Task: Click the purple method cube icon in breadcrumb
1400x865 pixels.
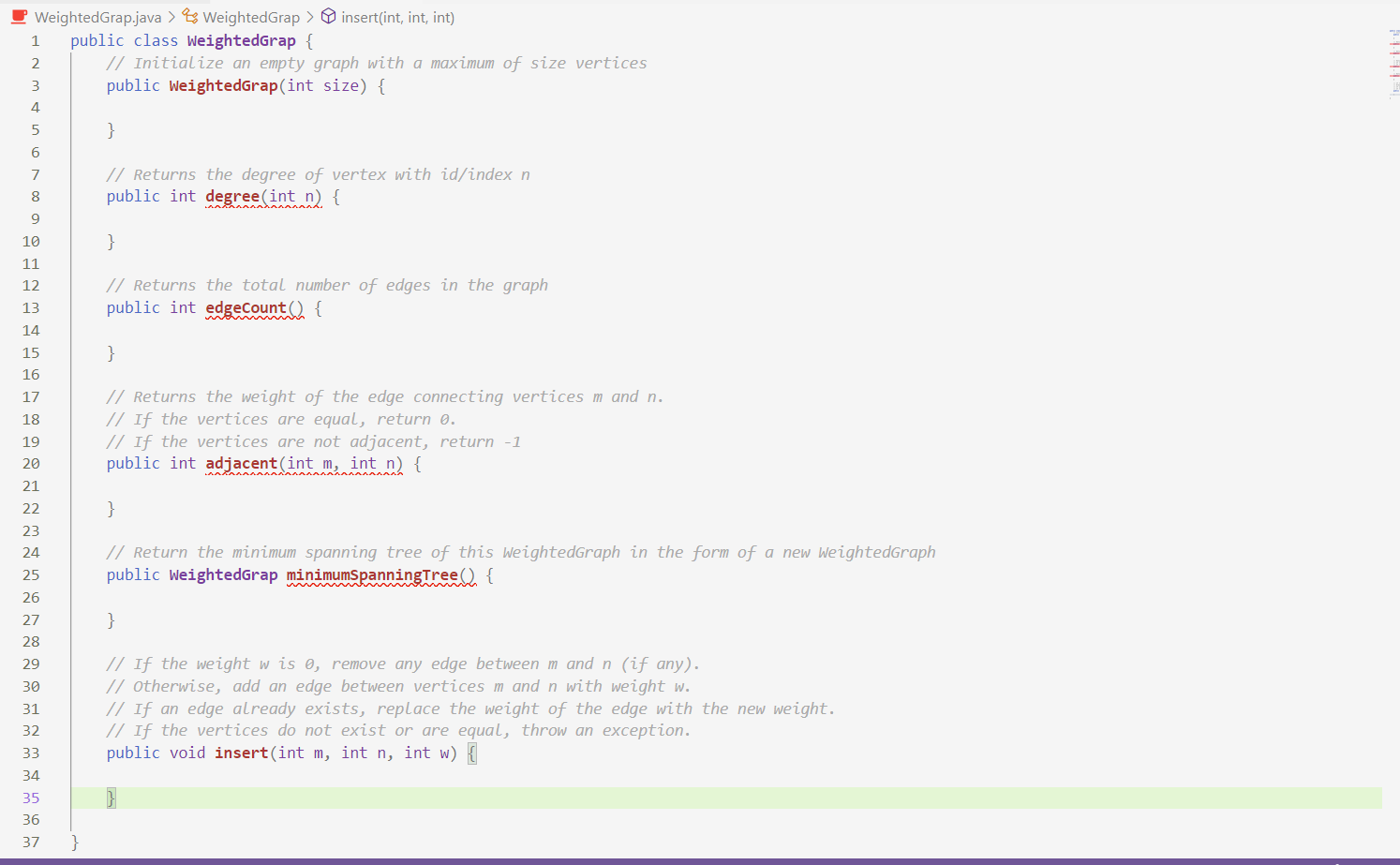Action: (328, 16)
